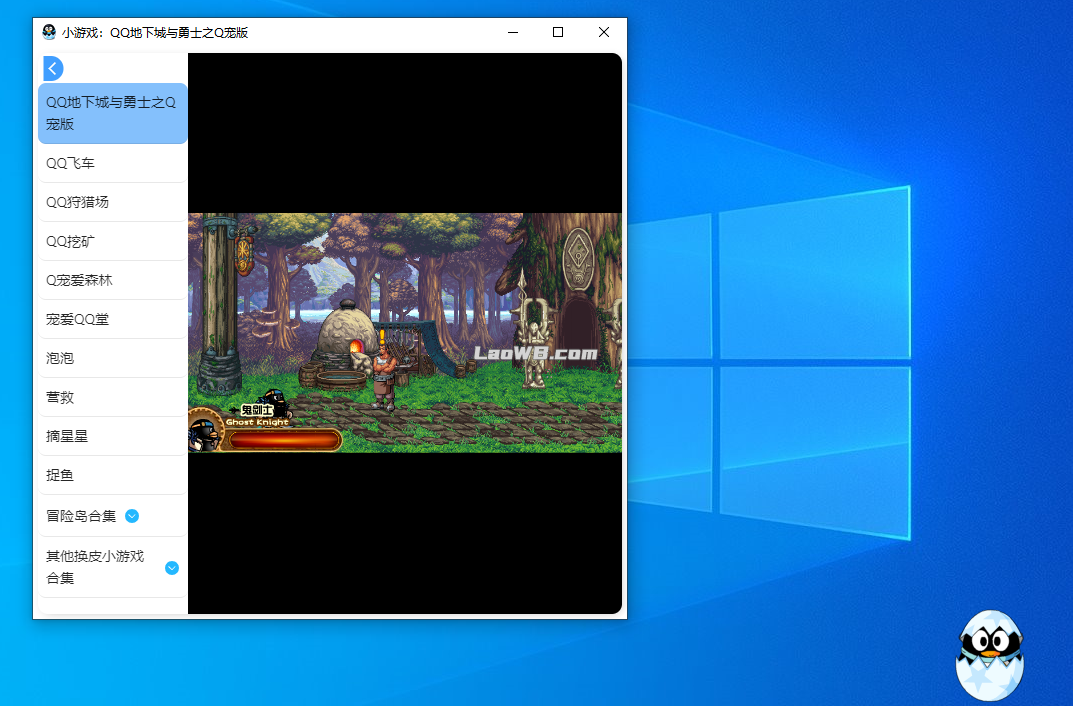Click the penguin app icon in title bar
Image resolution: width=1073 pixels, height=706 pixels.
(49, 32)
